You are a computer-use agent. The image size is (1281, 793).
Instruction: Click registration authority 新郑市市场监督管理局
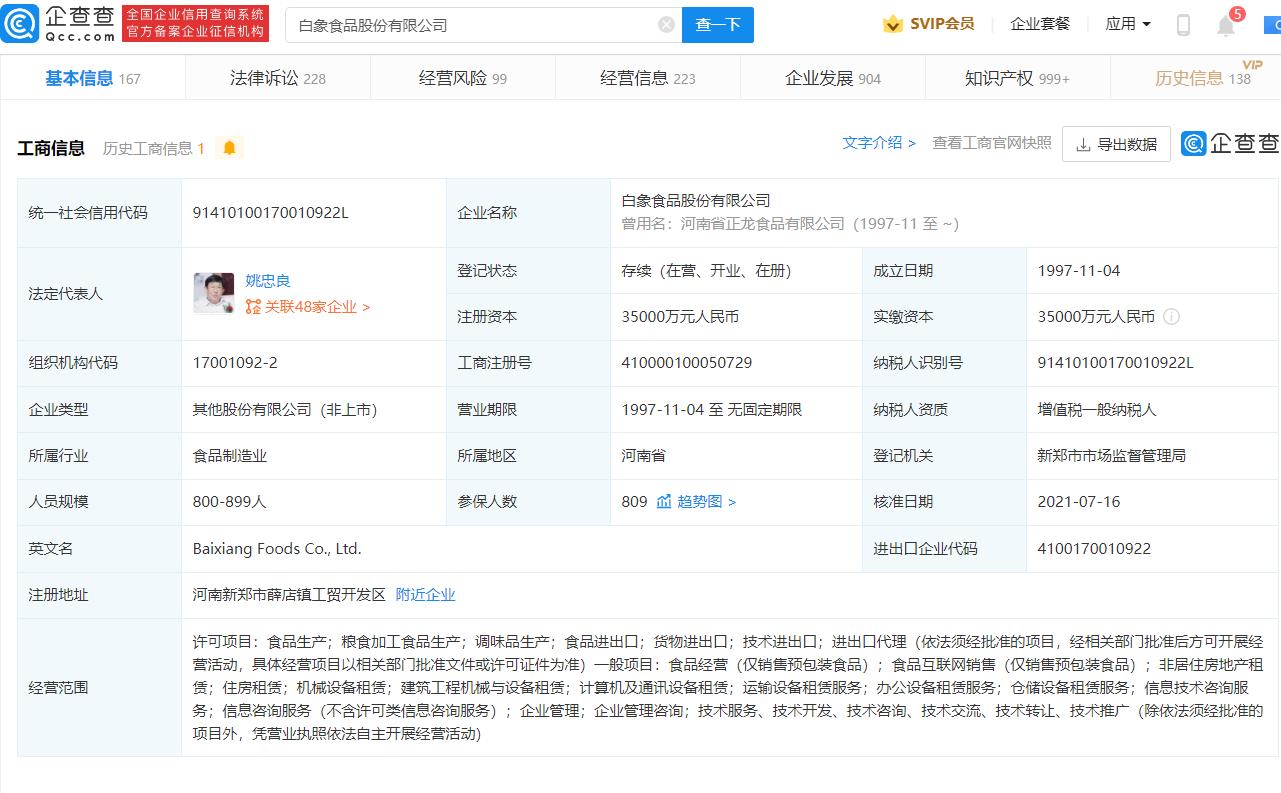coord(1112,456)
